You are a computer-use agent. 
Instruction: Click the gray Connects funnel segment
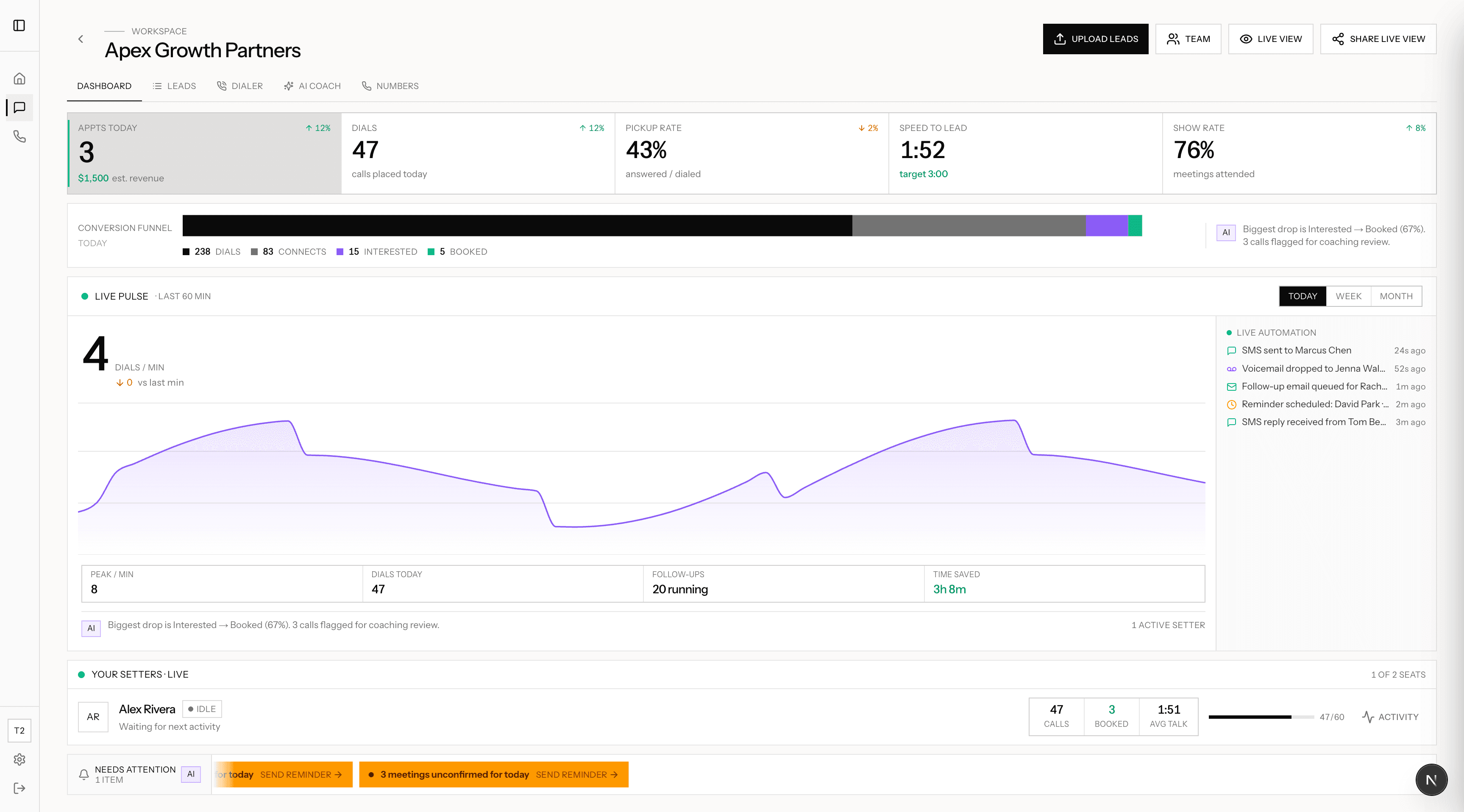click(x=969, y=225)
